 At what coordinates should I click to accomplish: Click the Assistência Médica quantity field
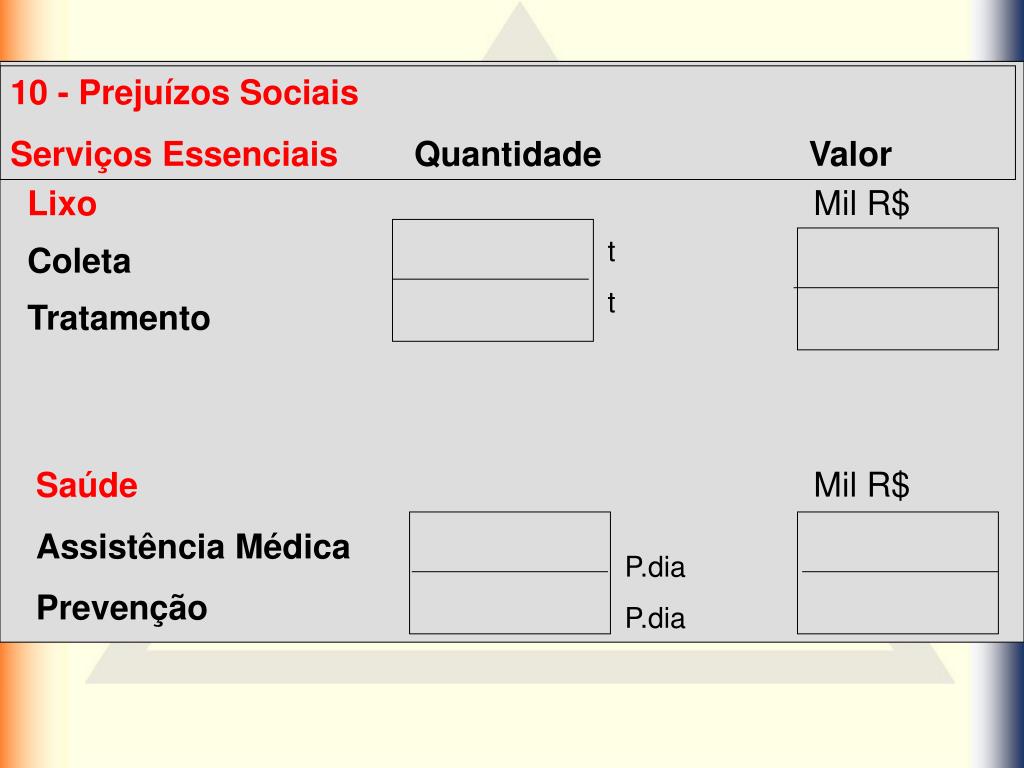pos(509,542)
